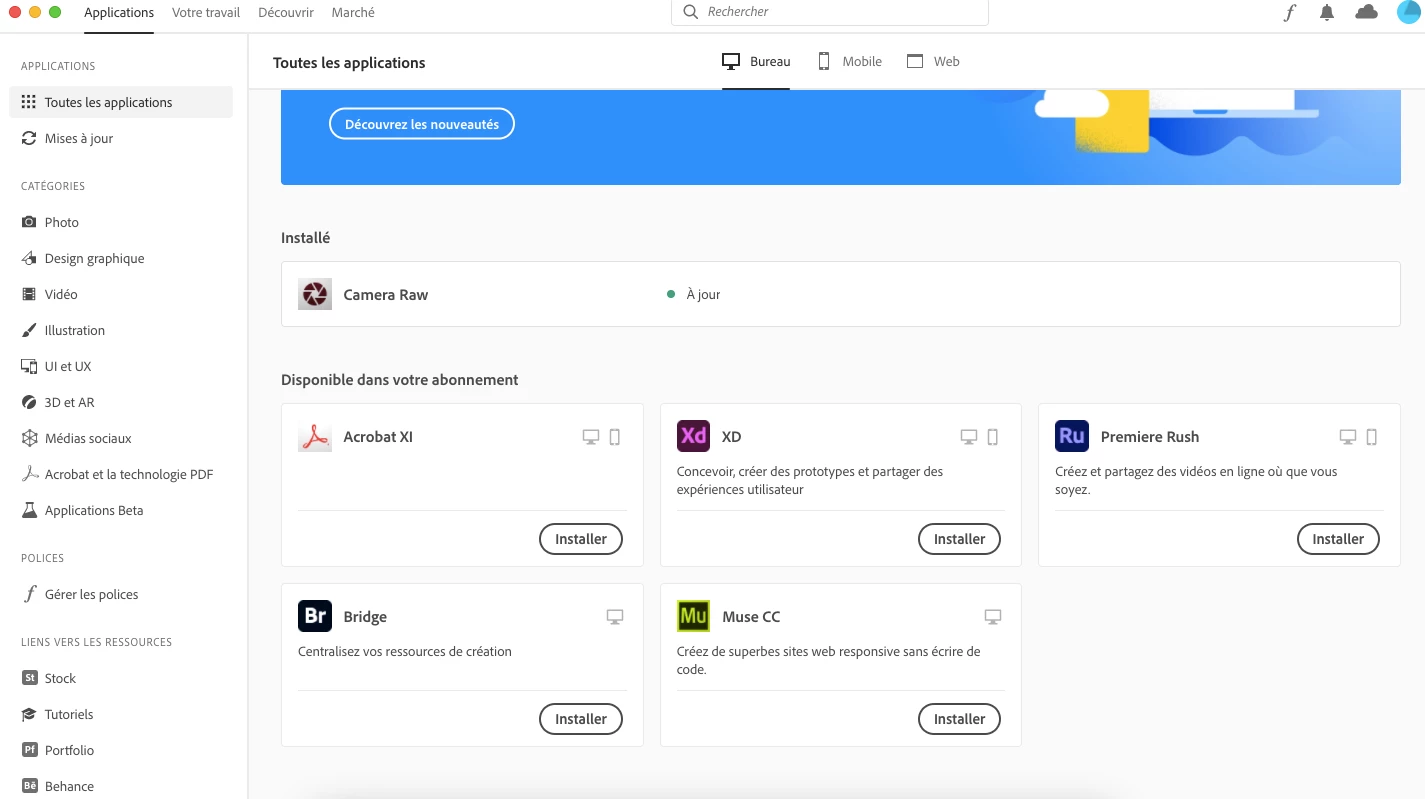Click the Muse CC desktop platform icon

[x=993, y=617]
